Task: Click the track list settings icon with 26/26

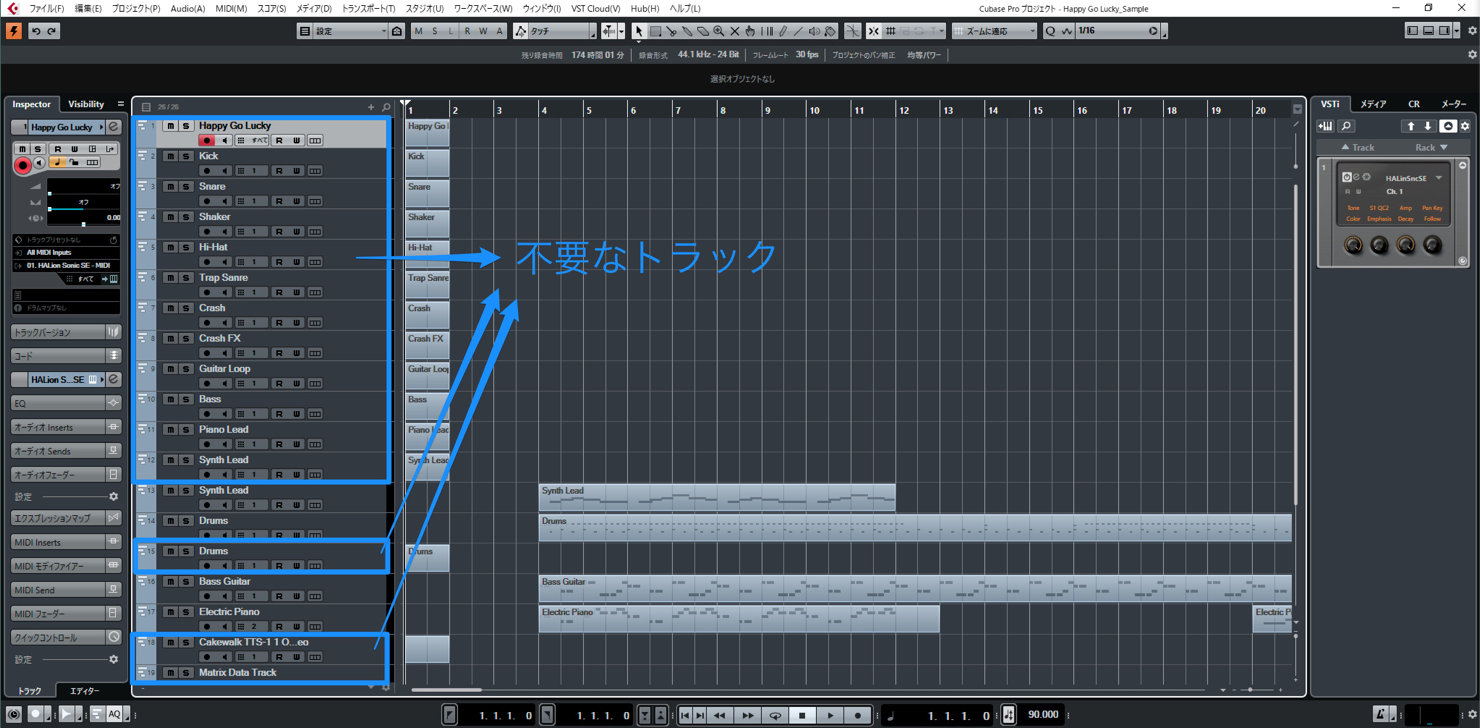Action: tap(146, 107)
